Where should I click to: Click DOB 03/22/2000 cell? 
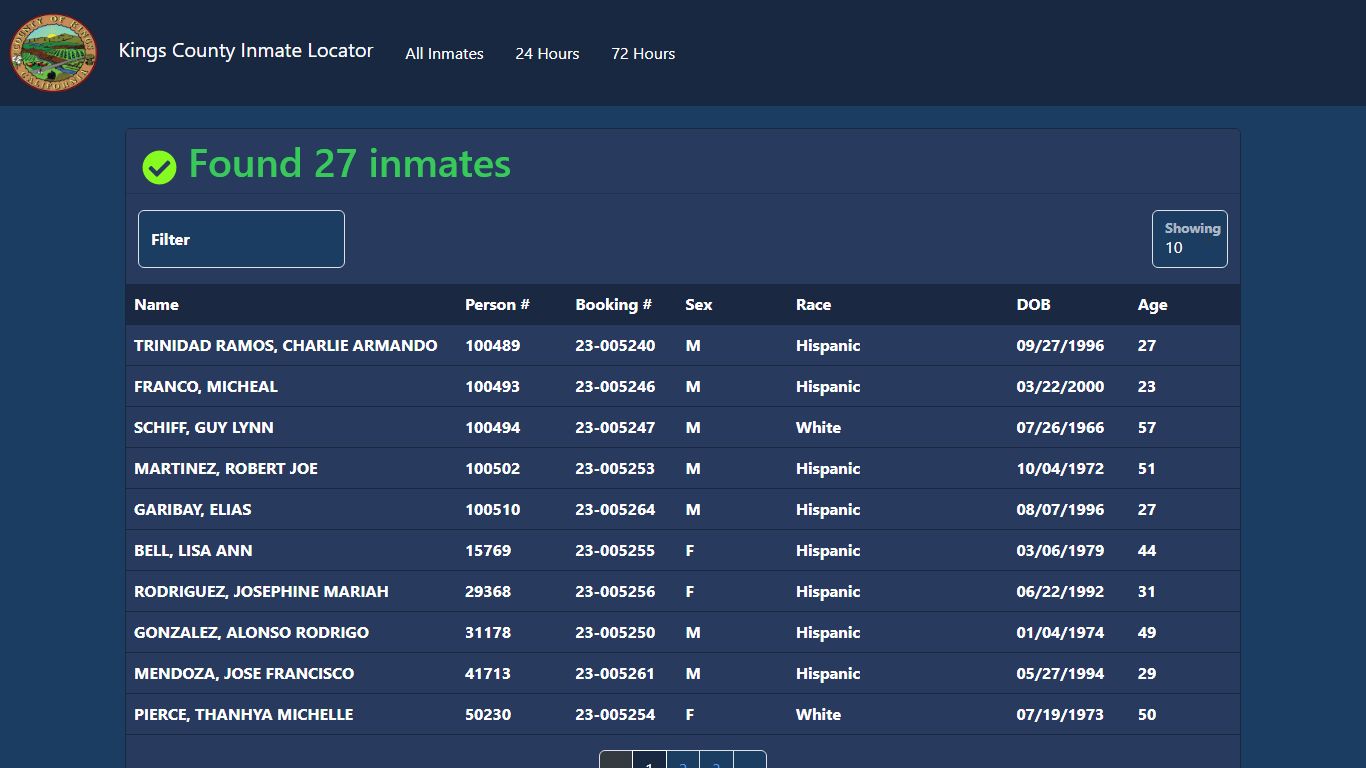pyautogui.click(x=1060, y=387)
